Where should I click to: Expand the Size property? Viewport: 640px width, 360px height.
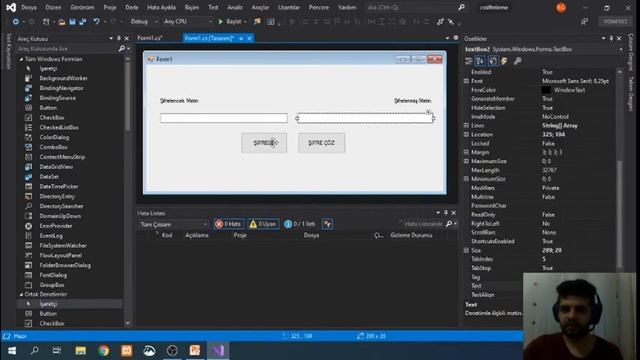tap(467, 250)
